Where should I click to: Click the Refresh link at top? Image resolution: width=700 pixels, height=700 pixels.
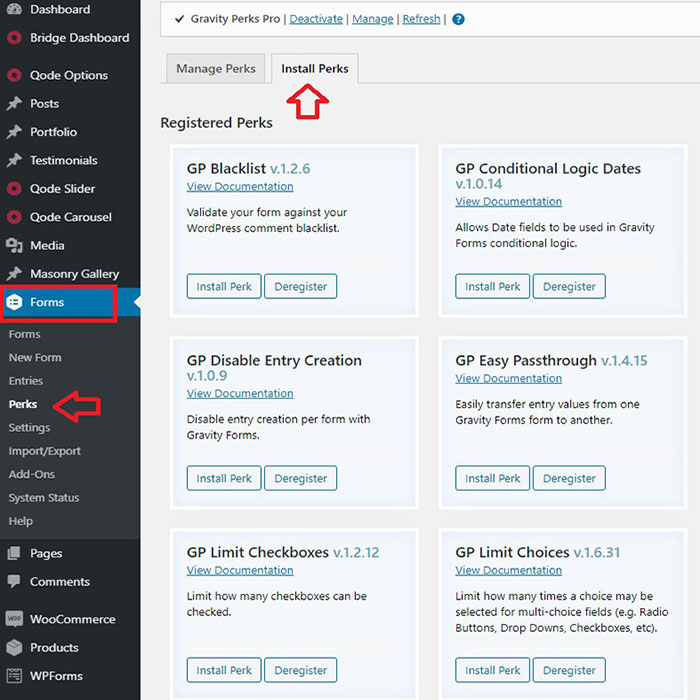coord(423,19)
